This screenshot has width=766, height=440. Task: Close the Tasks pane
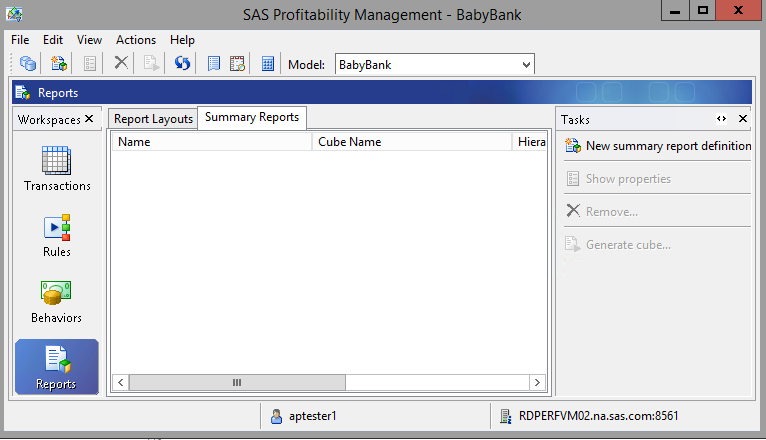coord(742,119)
